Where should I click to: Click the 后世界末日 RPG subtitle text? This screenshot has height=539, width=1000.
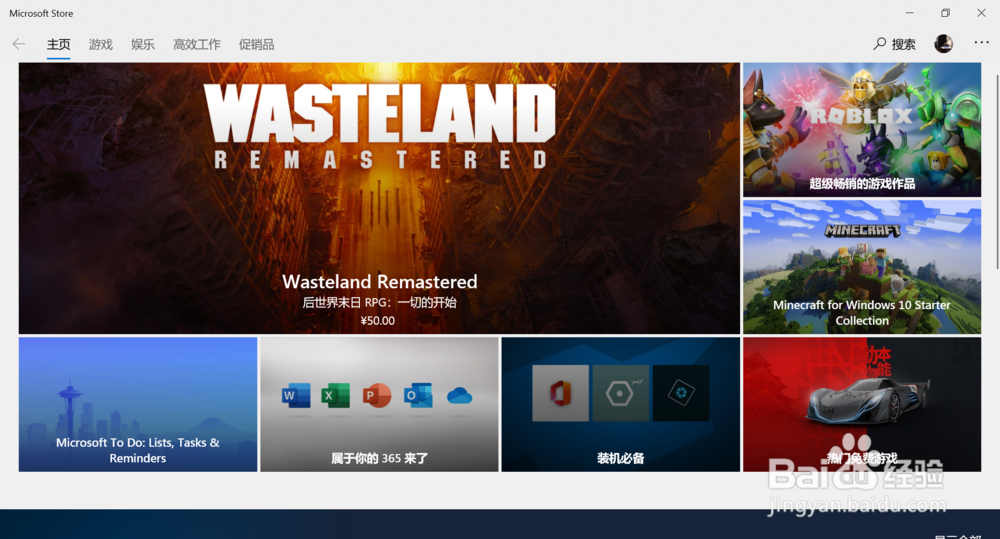pyautogui.click(x=379, y=302)
